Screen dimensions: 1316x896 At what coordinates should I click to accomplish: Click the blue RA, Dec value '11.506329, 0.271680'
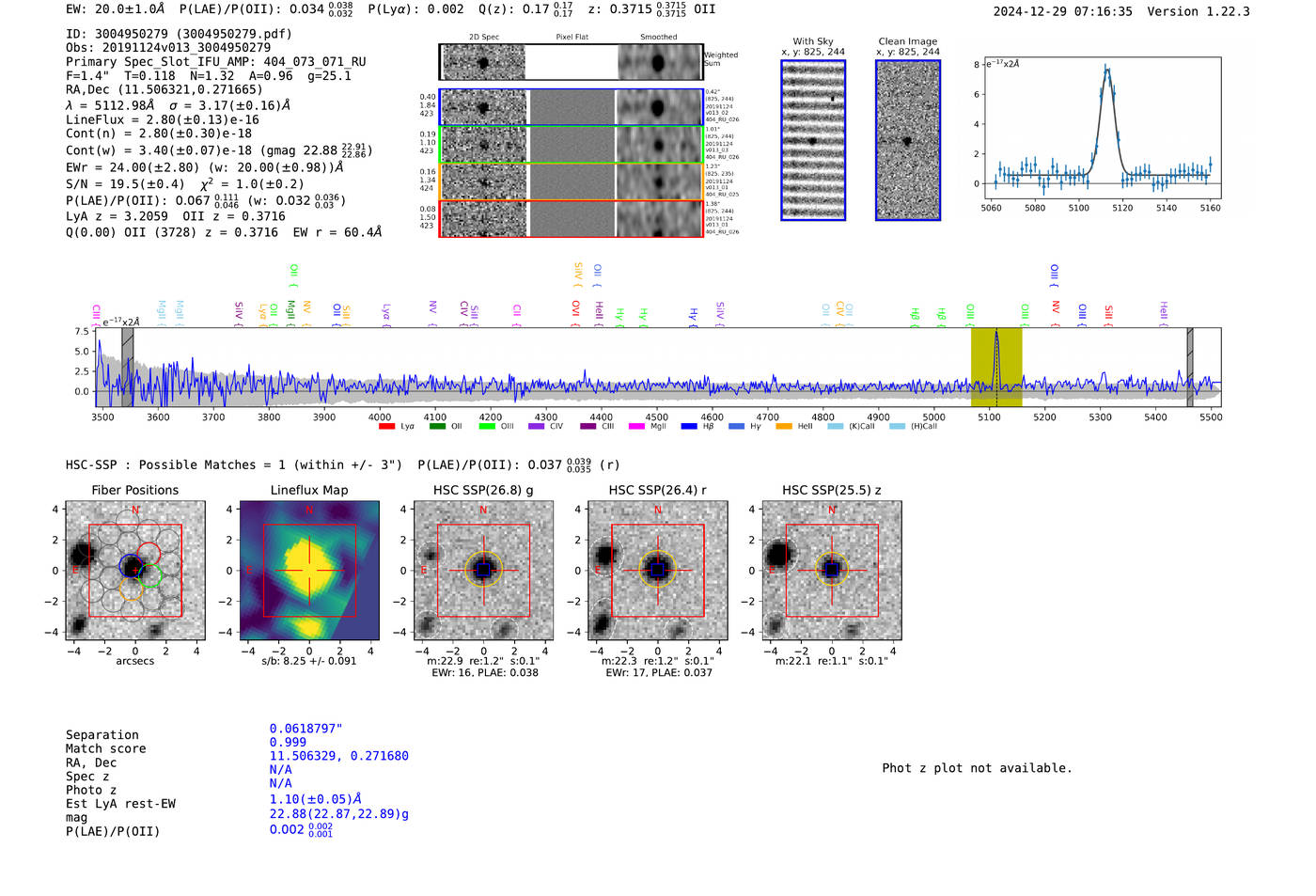point(339,756)
